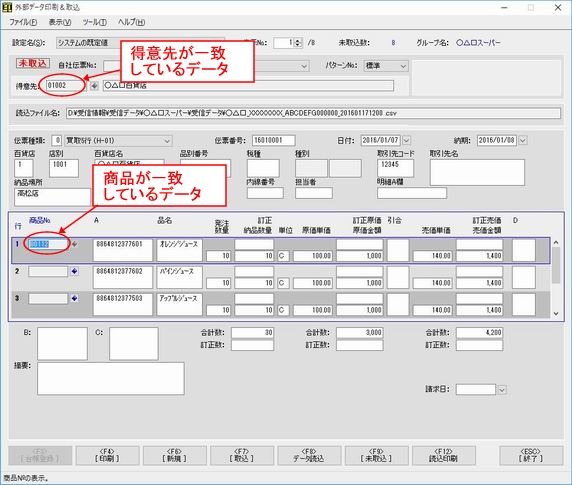This screenshot has height=485, width=572.
Task: Click the detail list scroll up arrow
Action: coord(556,242)
